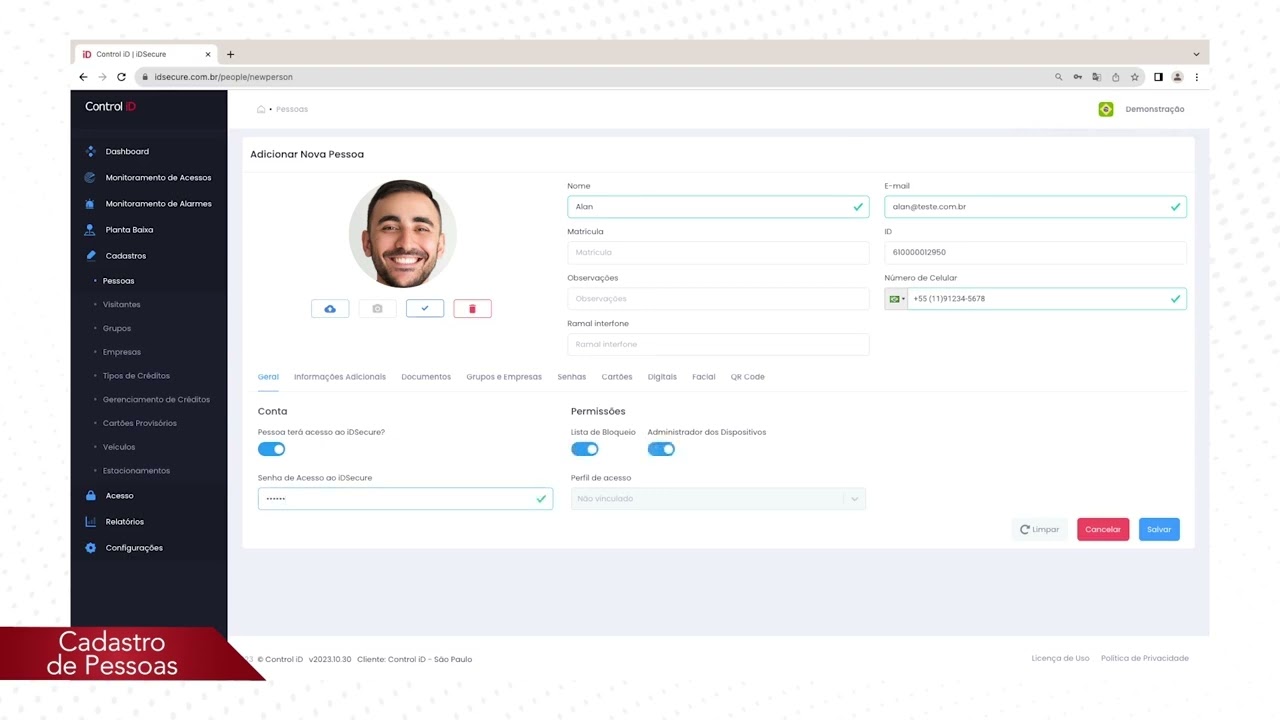Click the E-mail input field

pyautogui.click(x=1035, y=207)
